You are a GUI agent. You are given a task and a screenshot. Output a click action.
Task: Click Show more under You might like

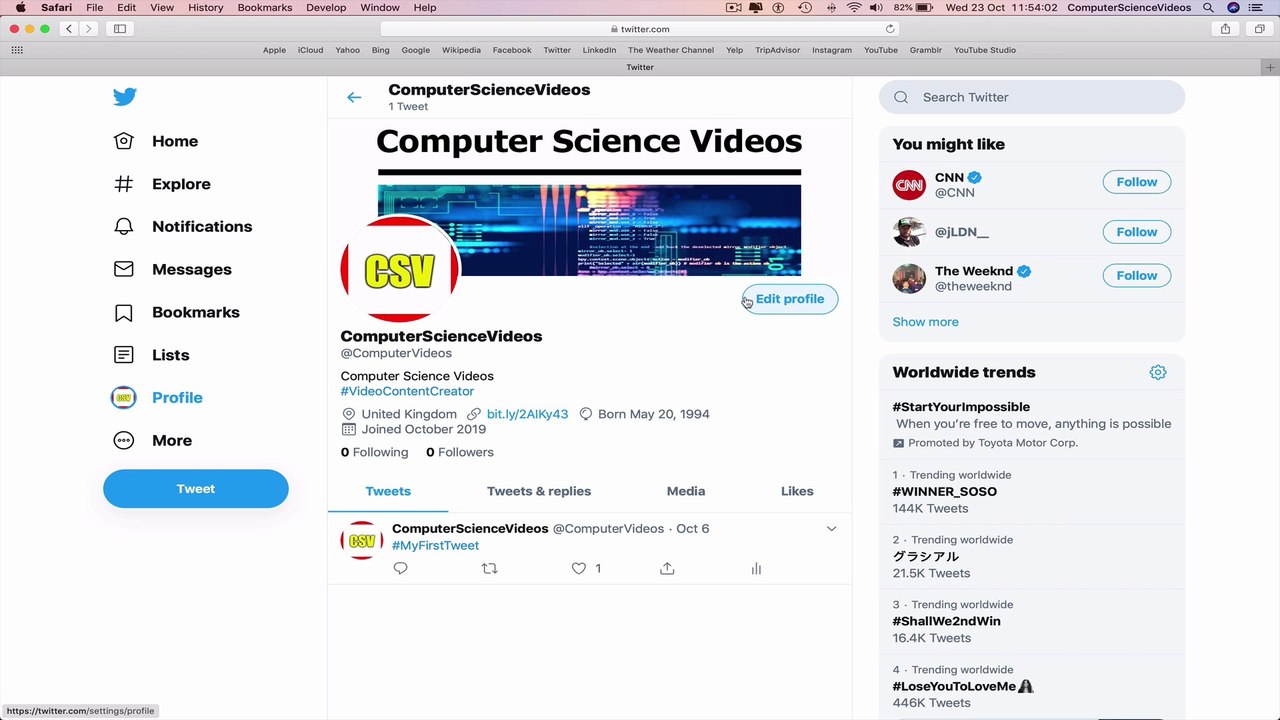925,322
